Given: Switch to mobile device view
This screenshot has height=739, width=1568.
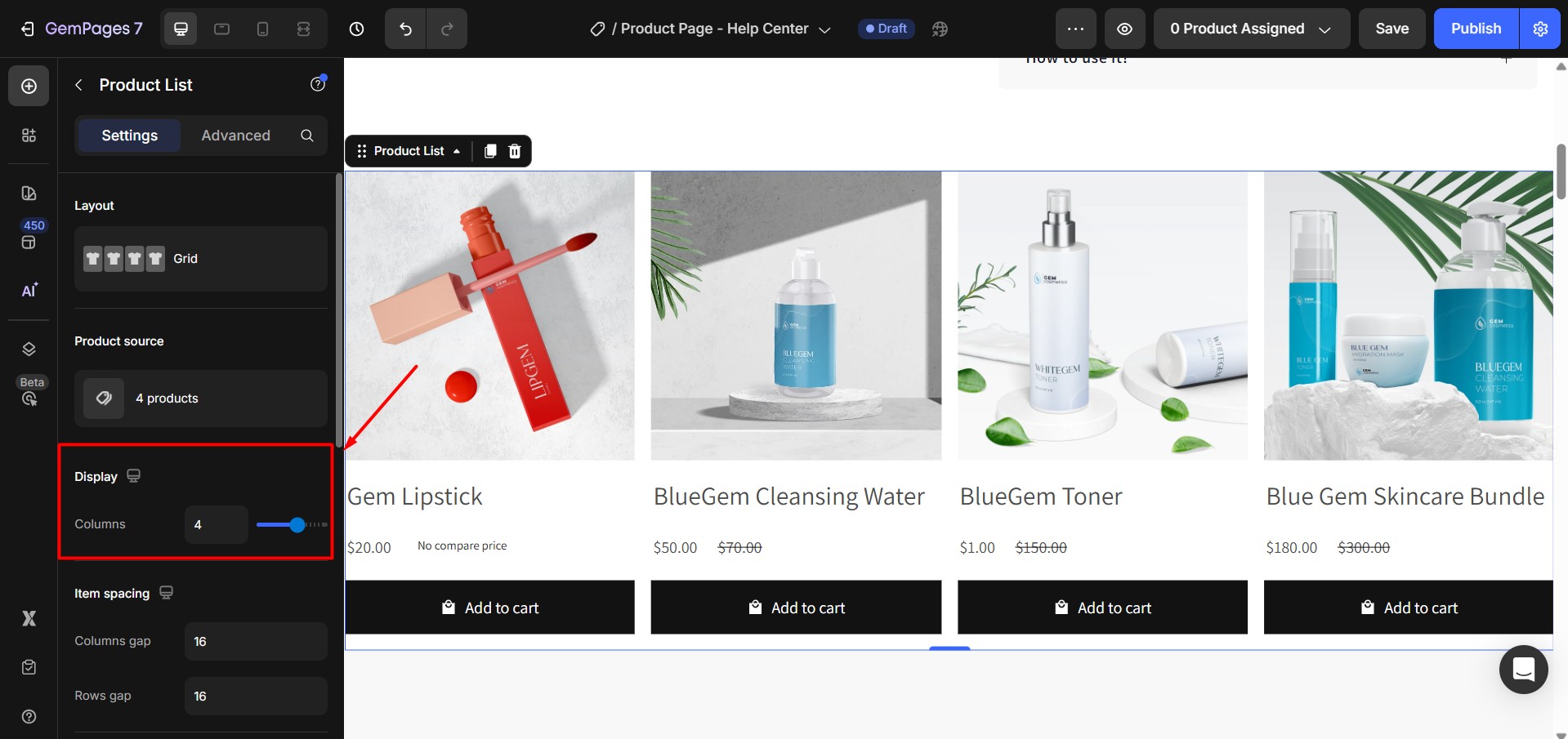Looking at the screenshot, I should tap(262, 29).
